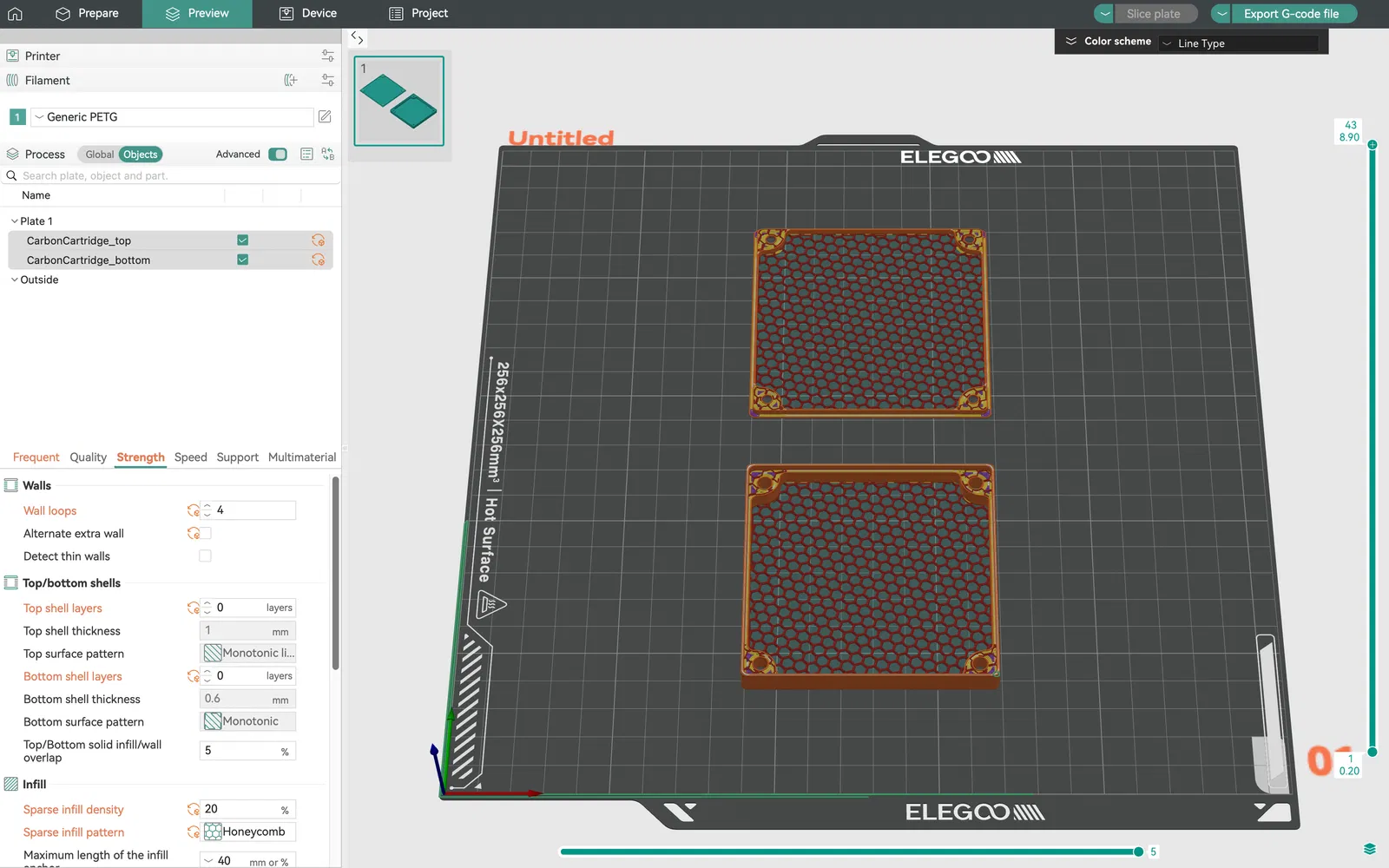Click the Export G-code file button
Viewport: 1389px width, 868px height.
(1290, 14)
